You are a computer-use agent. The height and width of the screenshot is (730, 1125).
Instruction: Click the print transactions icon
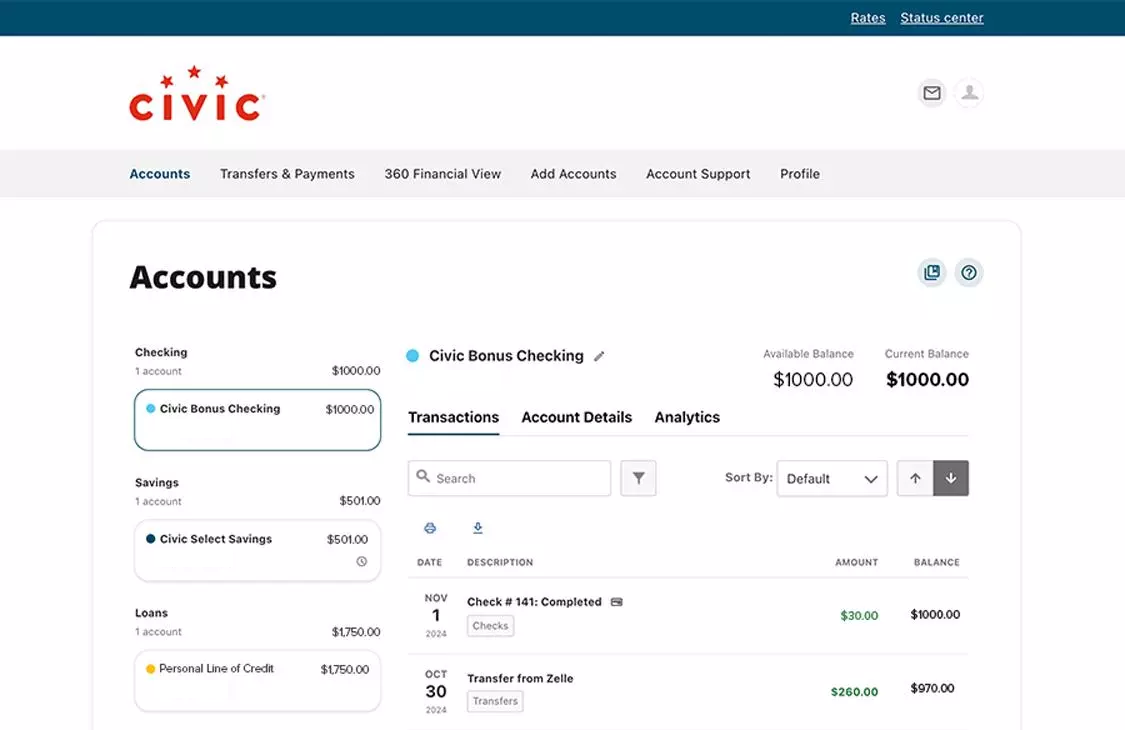430,527
